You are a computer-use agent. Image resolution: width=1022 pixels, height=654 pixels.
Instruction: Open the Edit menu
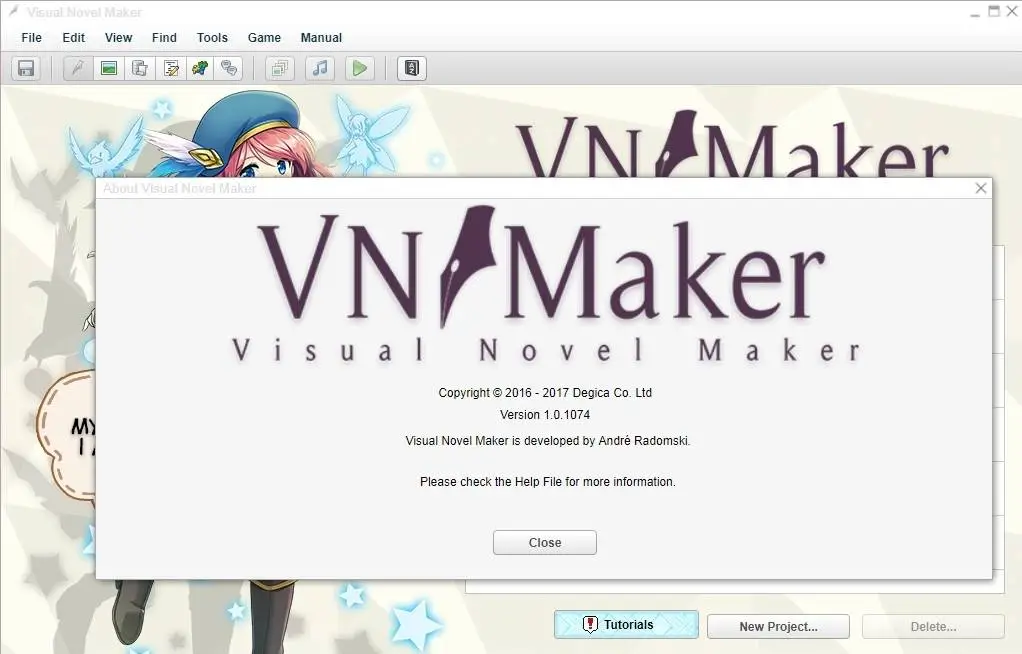(74, 38)
